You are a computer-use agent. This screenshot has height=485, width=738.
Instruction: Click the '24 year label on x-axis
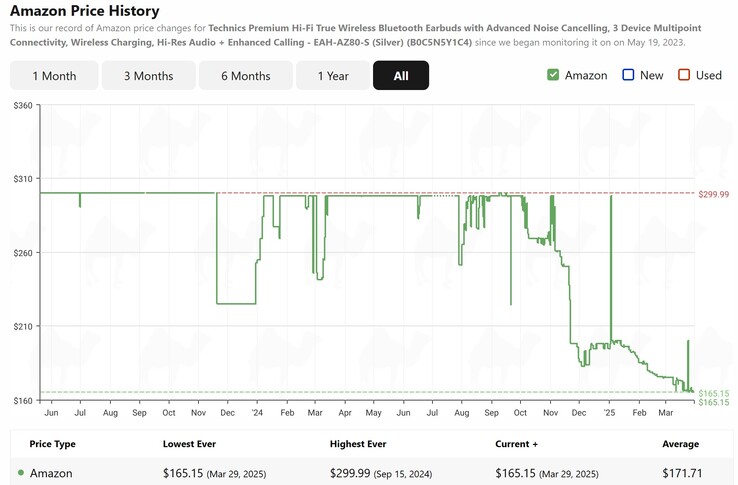pos(257,412)
